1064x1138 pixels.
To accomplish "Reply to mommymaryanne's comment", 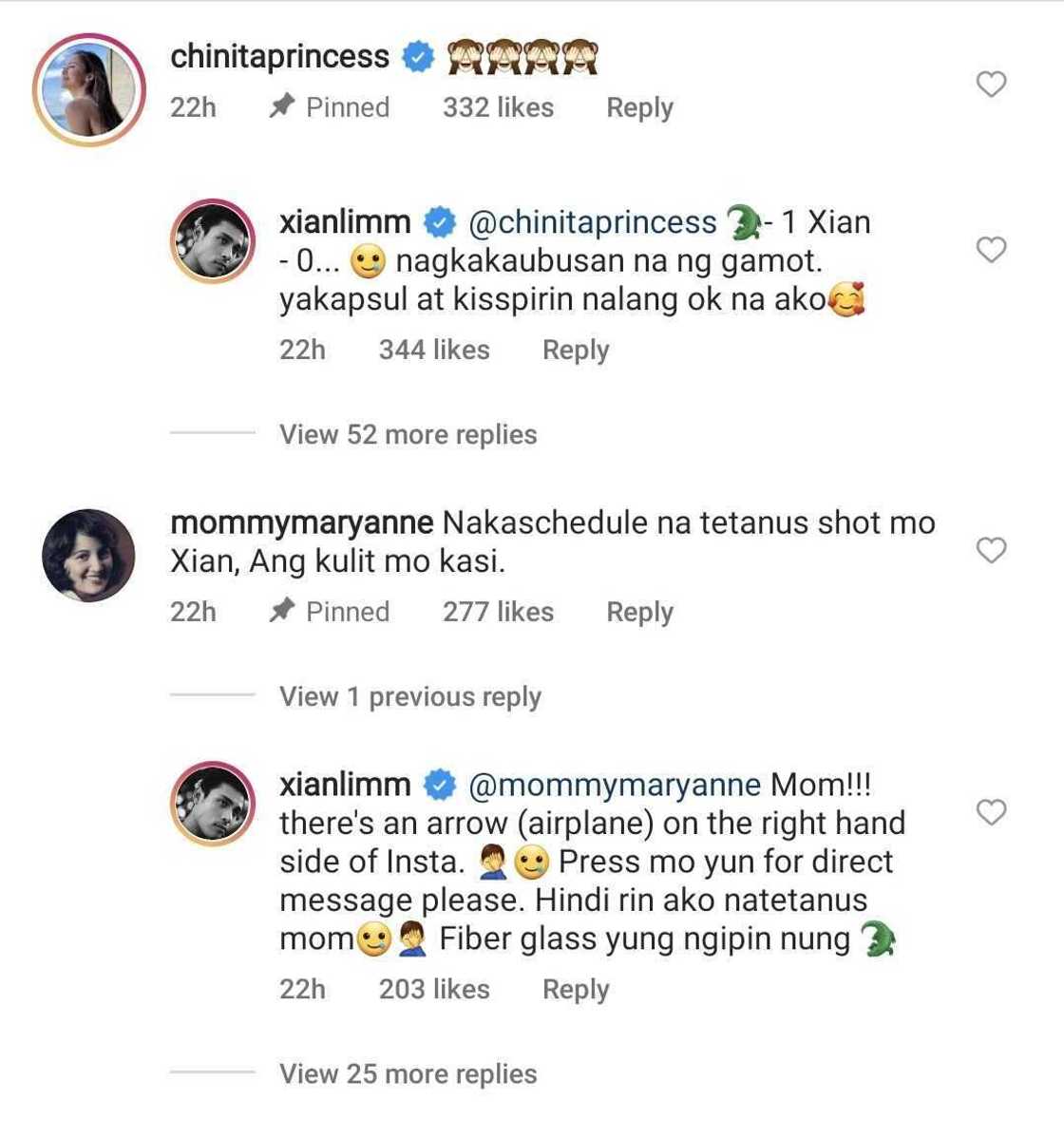I will tap(639, 612).
